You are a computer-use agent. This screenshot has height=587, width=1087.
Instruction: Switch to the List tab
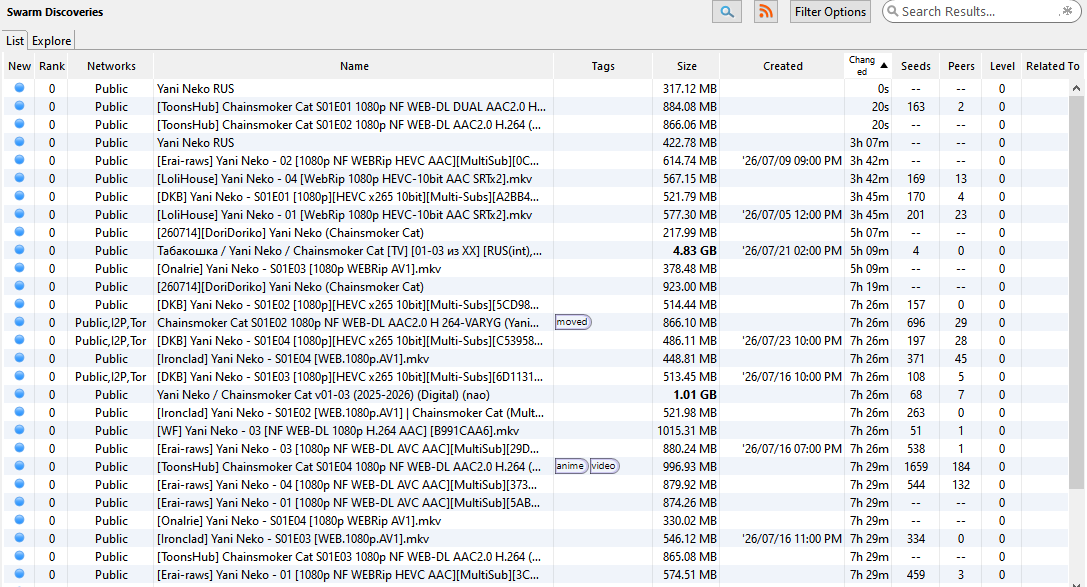point(15,40)
